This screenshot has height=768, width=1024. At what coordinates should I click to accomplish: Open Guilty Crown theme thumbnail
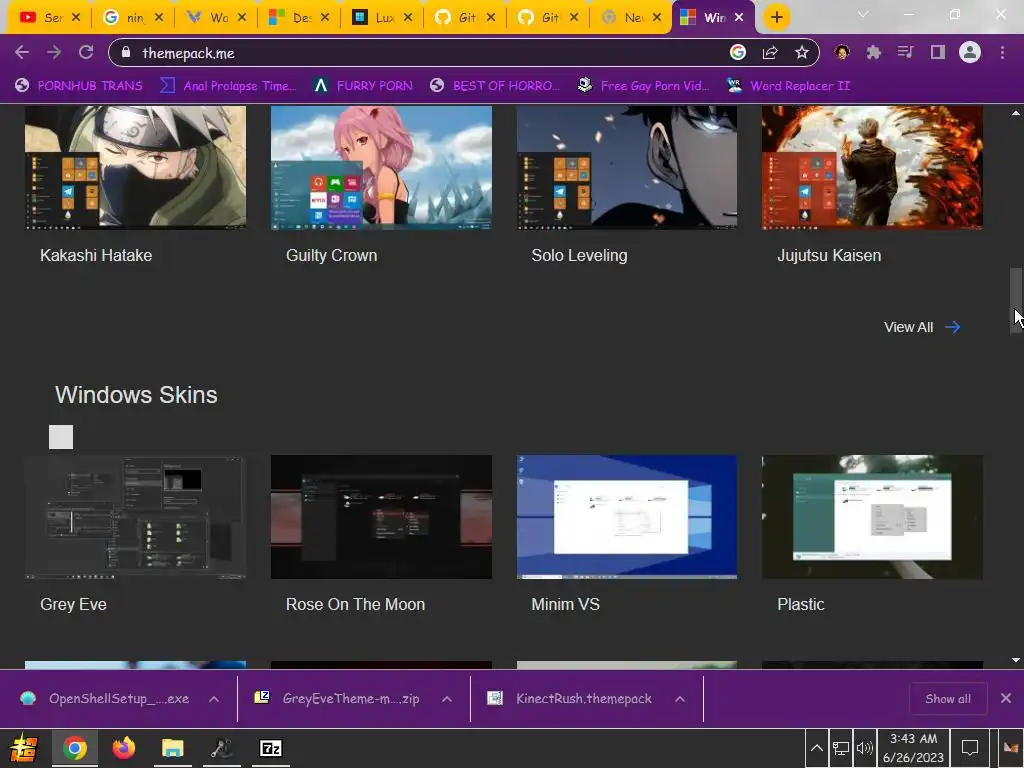[x=381, y=168]
